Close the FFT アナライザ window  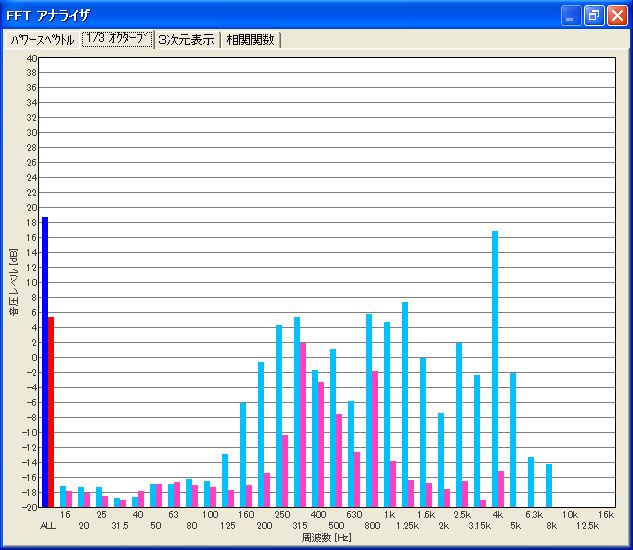tap(617, 16)
